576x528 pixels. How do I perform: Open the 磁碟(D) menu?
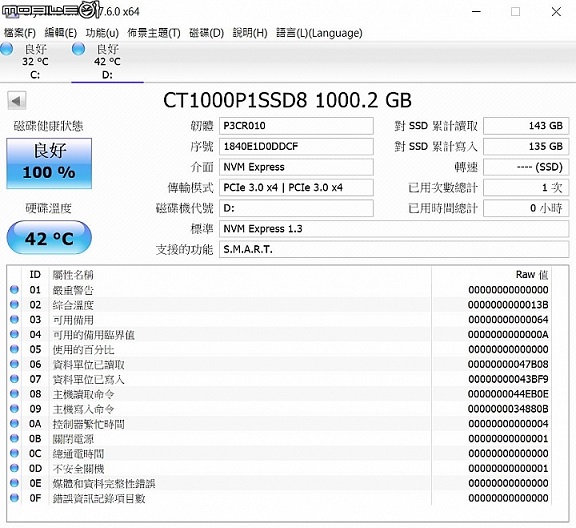[x=206, y=33]
